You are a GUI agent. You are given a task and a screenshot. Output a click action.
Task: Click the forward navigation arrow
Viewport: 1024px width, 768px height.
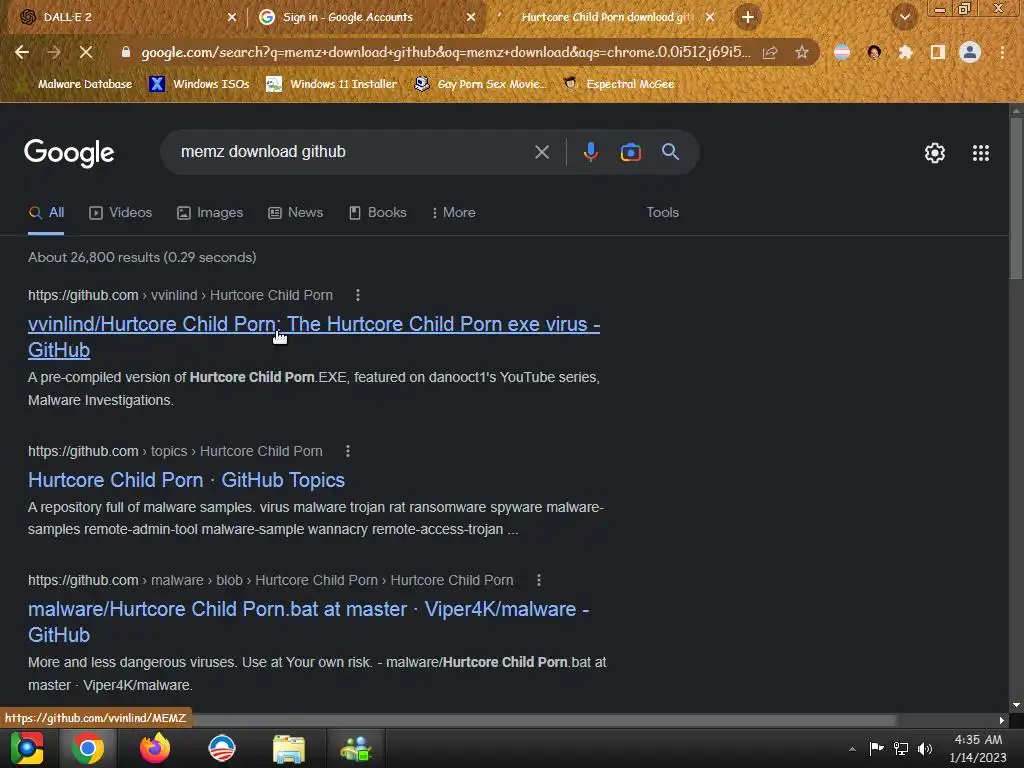pyautogui.click(x=54, y=52)
